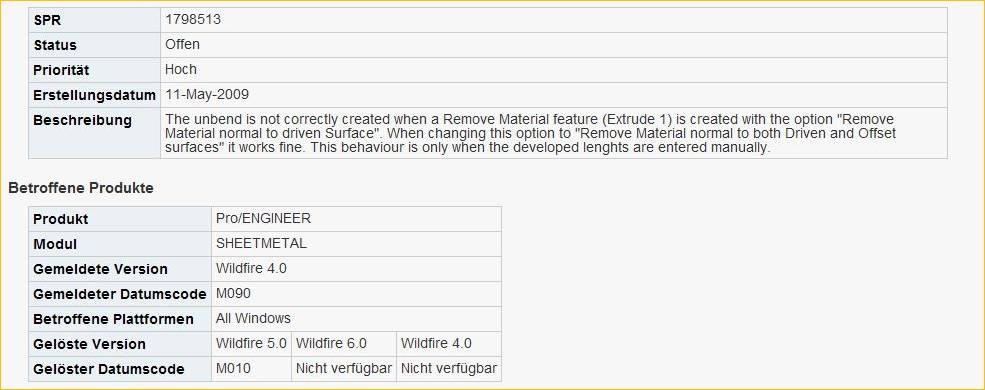Click the Gelöste Version row label
This screenshot has height=390, width=985.
89,344
